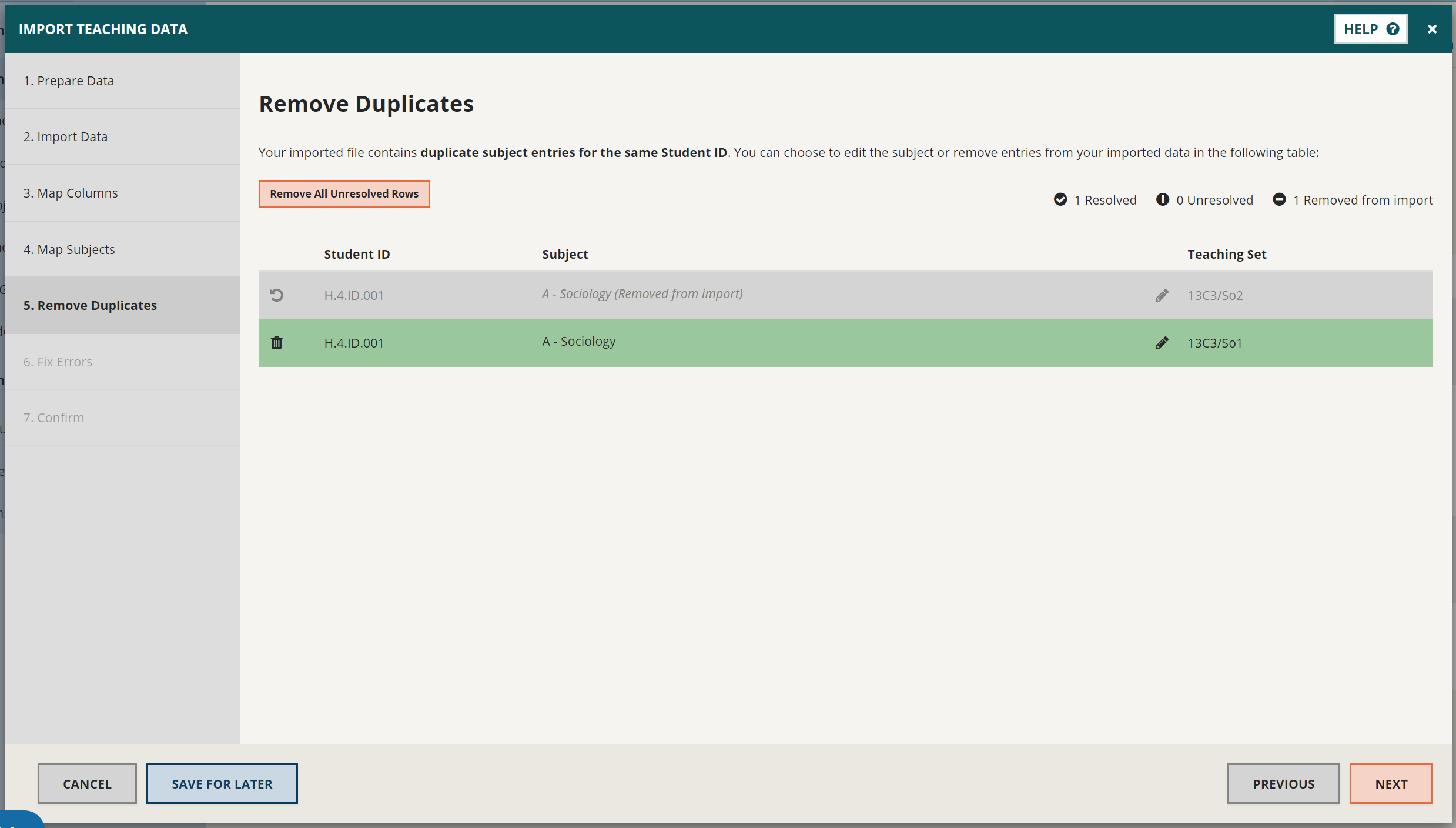The image size is (1456, 828).
Task: Click the delete/trash icon on green row
Action: [278, 343]
